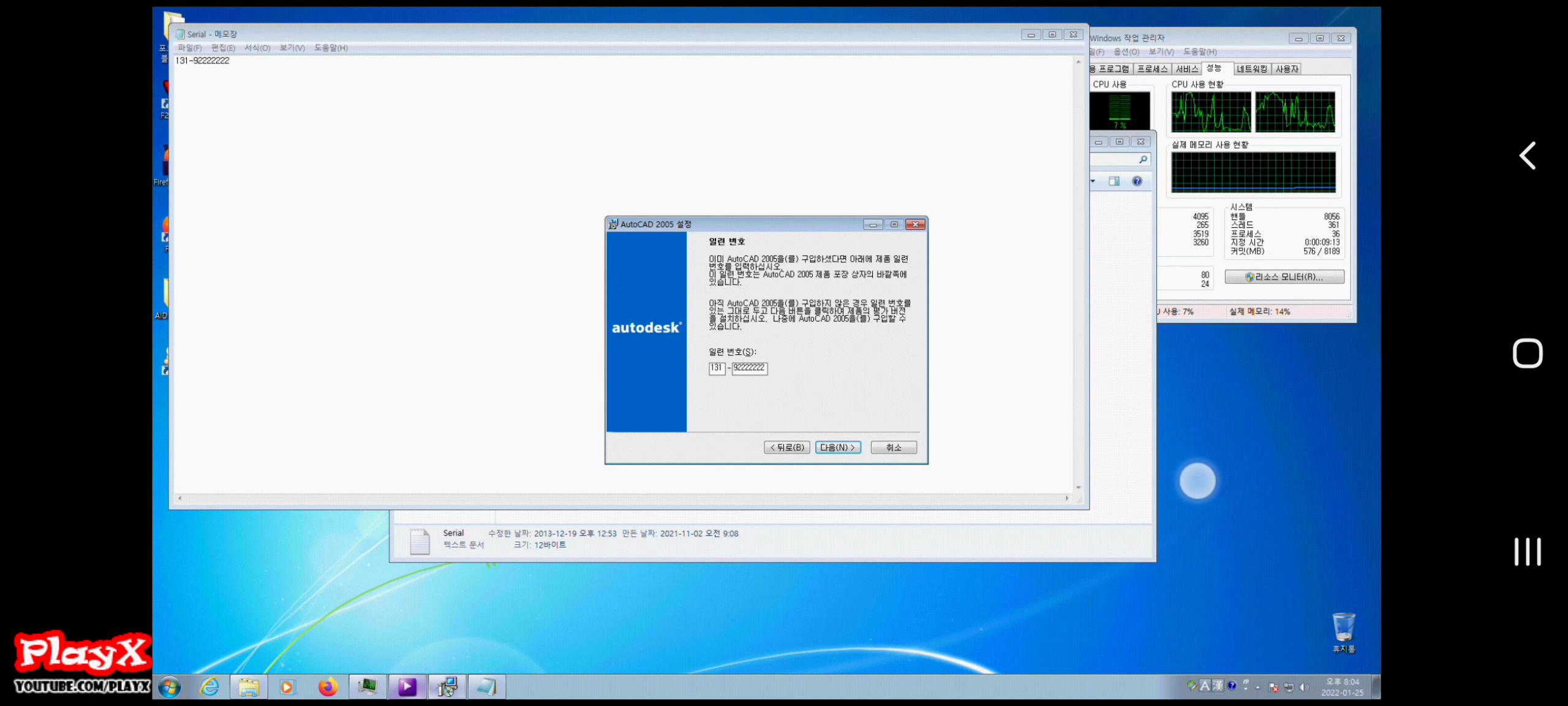Click the volume speaker icon in system tray
The image size is (1568, 706).
[1304, 688]
